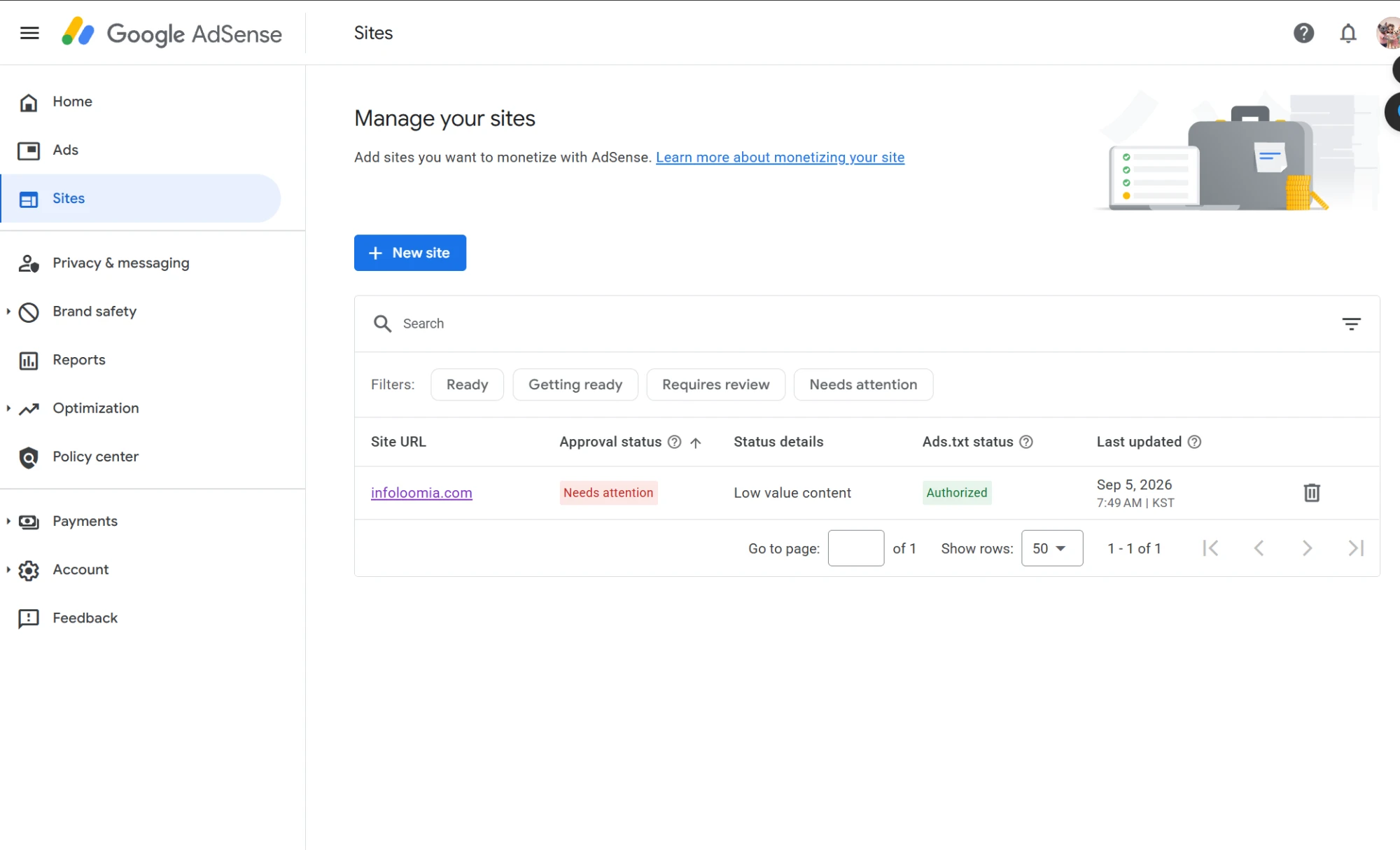Click the Account gear icon
Image resolution: width=1400 pixels, height=850 pixels.
[29, 571]
